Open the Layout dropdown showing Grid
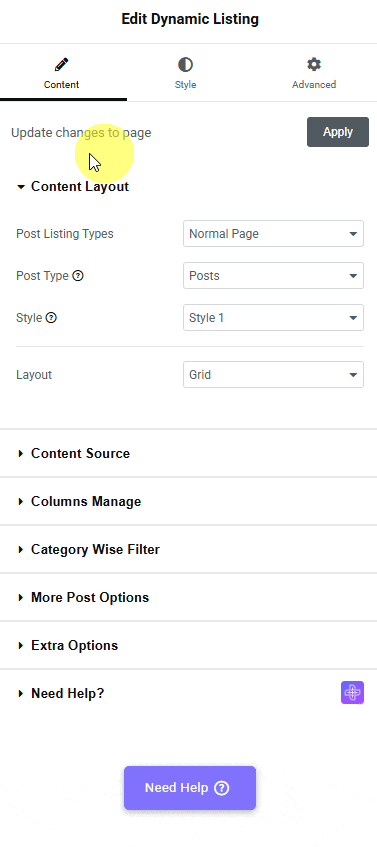 click(x=273, y=374)
